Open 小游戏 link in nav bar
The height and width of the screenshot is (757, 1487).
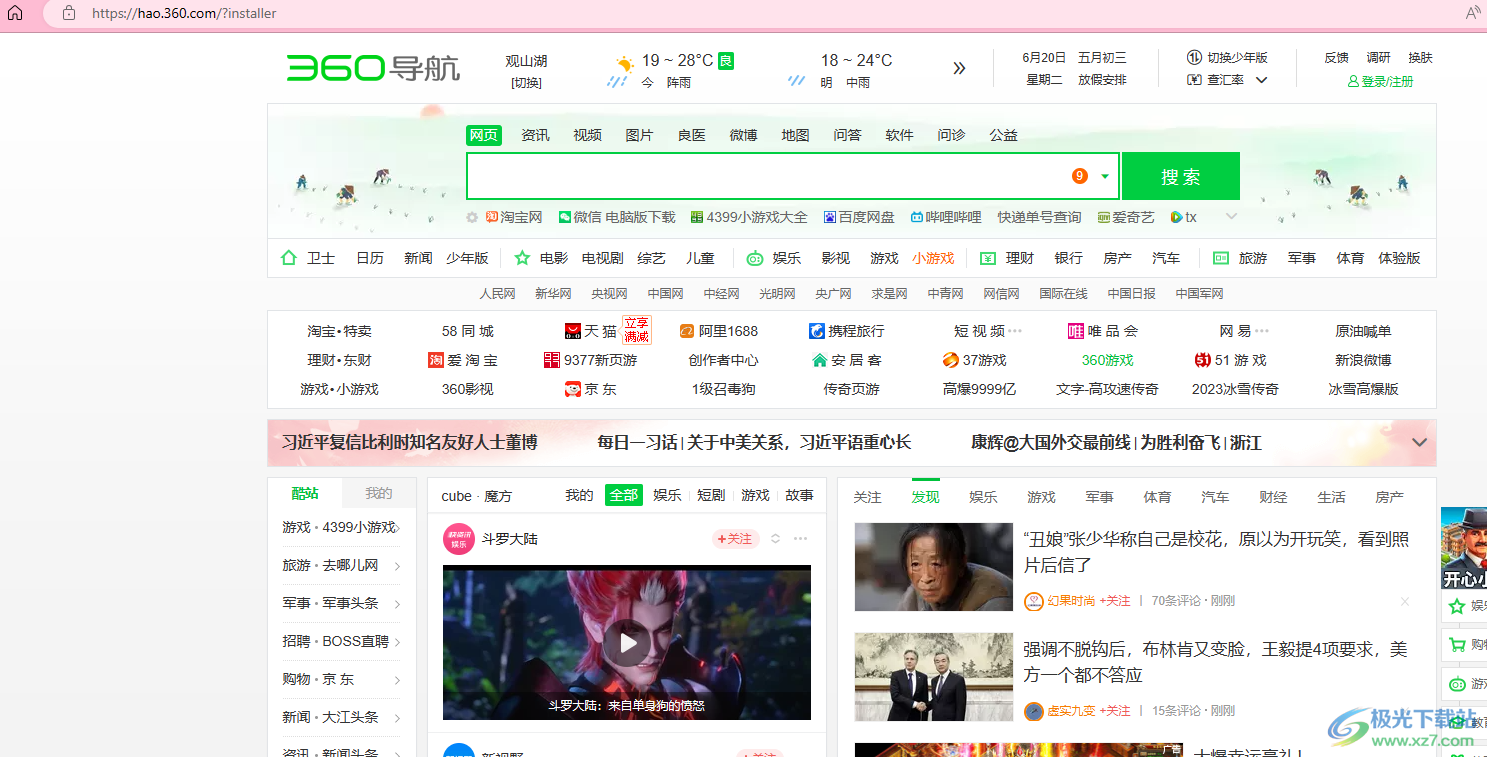(x=933, y=258)
